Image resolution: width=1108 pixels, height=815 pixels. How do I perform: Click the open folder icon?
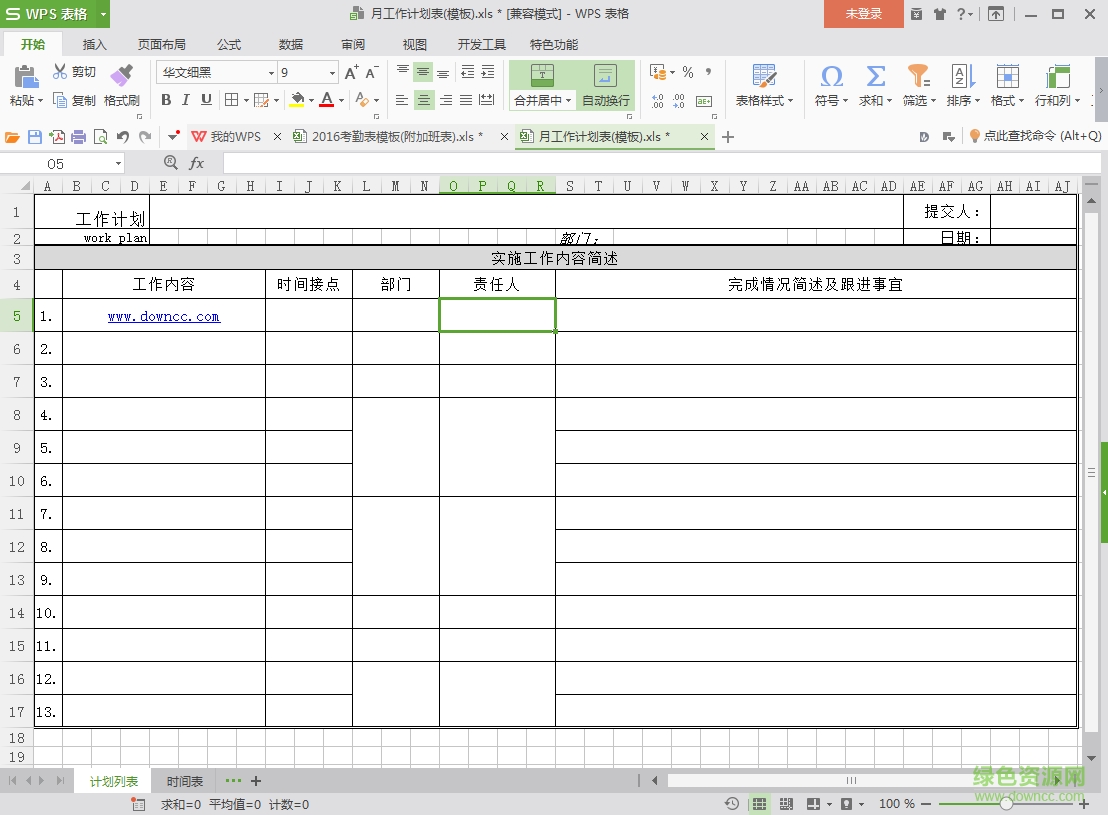click(x=12, y=136)
